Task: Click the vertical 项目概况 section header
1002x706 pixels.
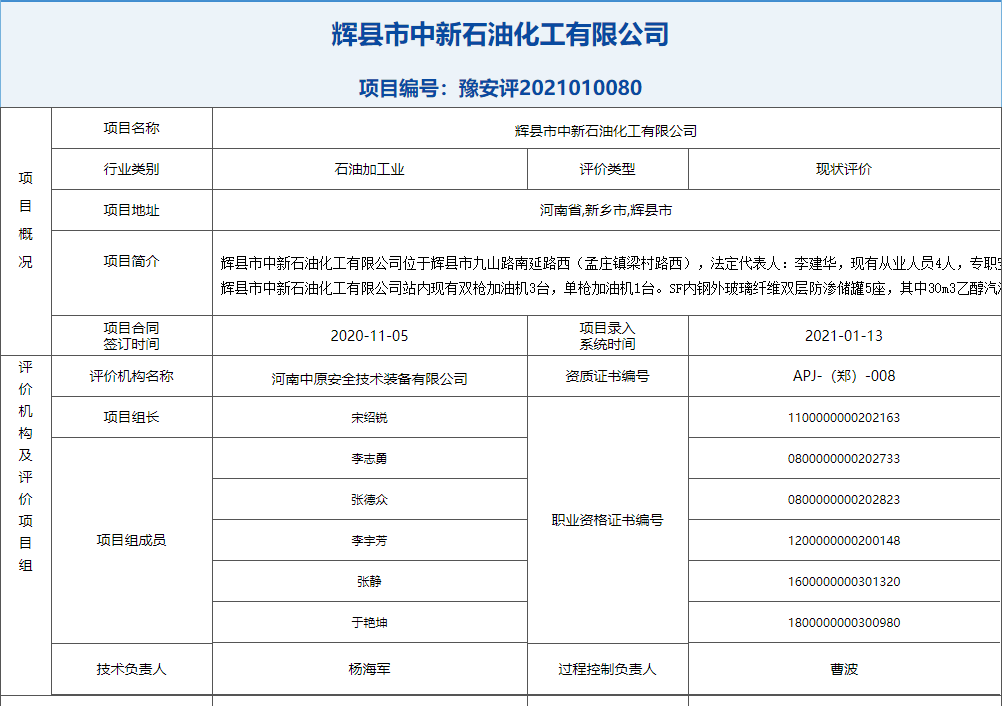Action: [x=26, y=220]
